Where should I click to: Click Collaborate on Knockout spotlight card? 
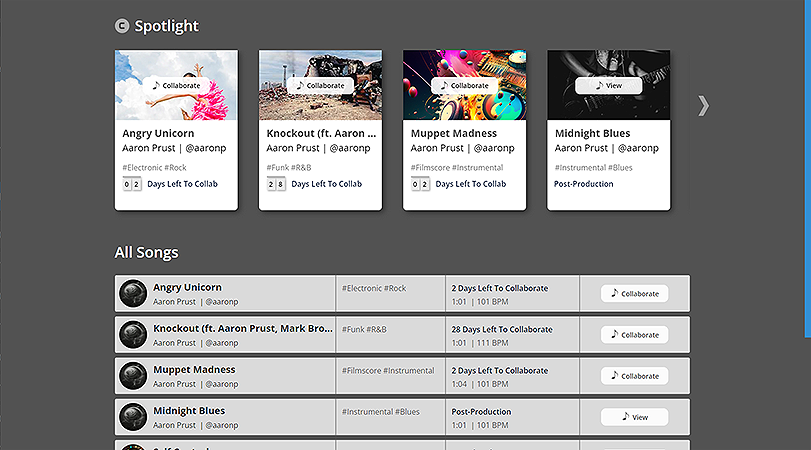(320, 85)
